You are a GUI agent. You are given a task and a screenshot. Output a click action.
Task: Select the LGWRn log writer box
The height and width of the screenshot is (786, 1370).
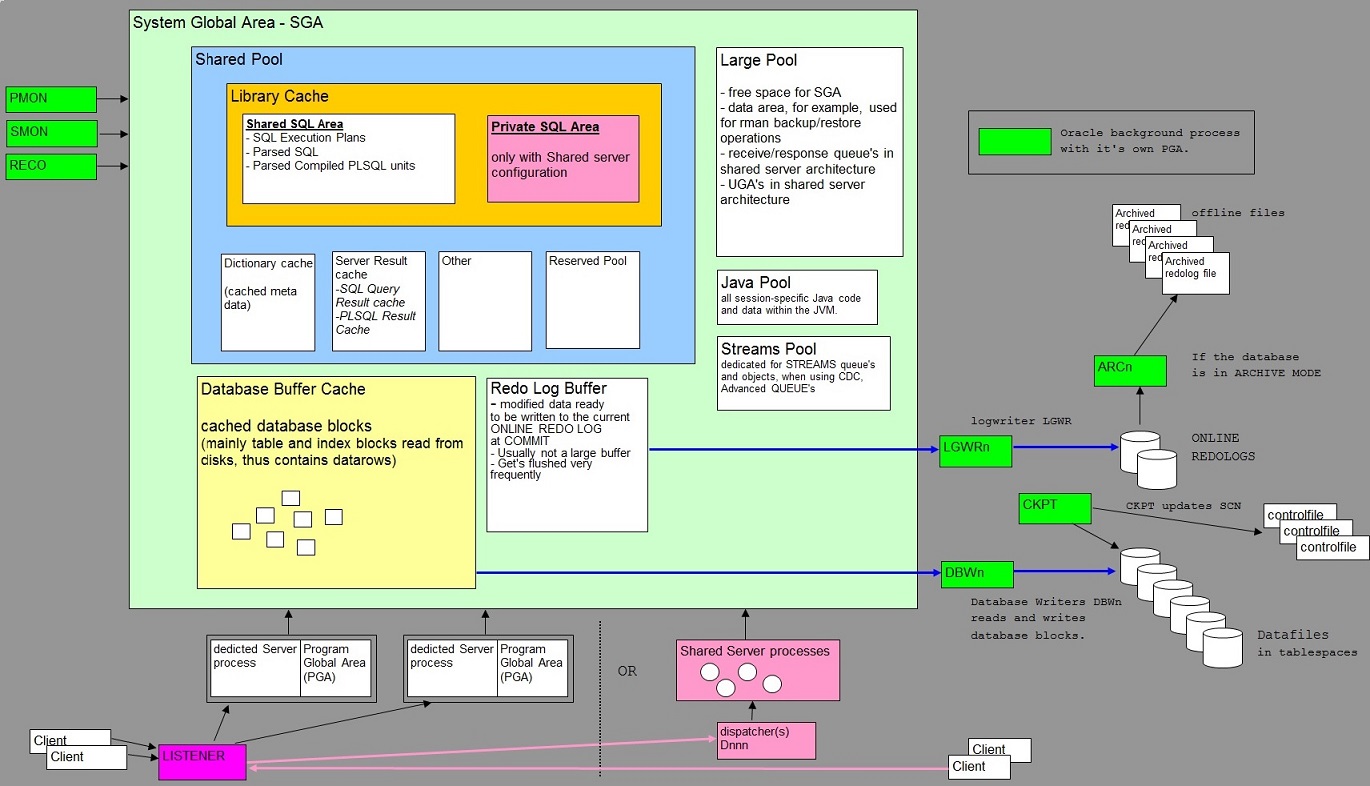[976, 451]
